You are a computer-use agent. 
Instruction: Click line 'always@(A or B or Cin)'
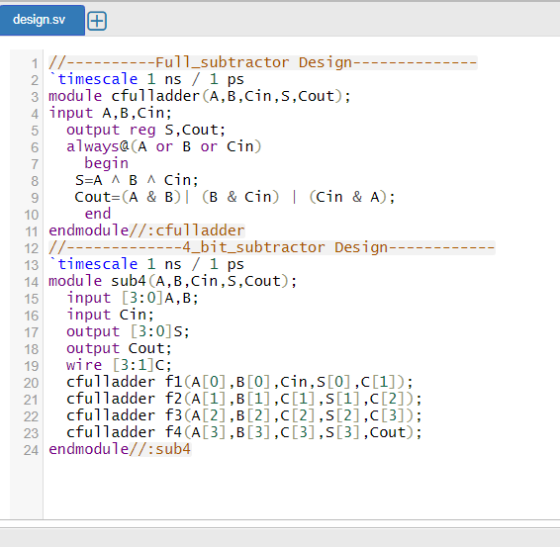click(164, 146)
